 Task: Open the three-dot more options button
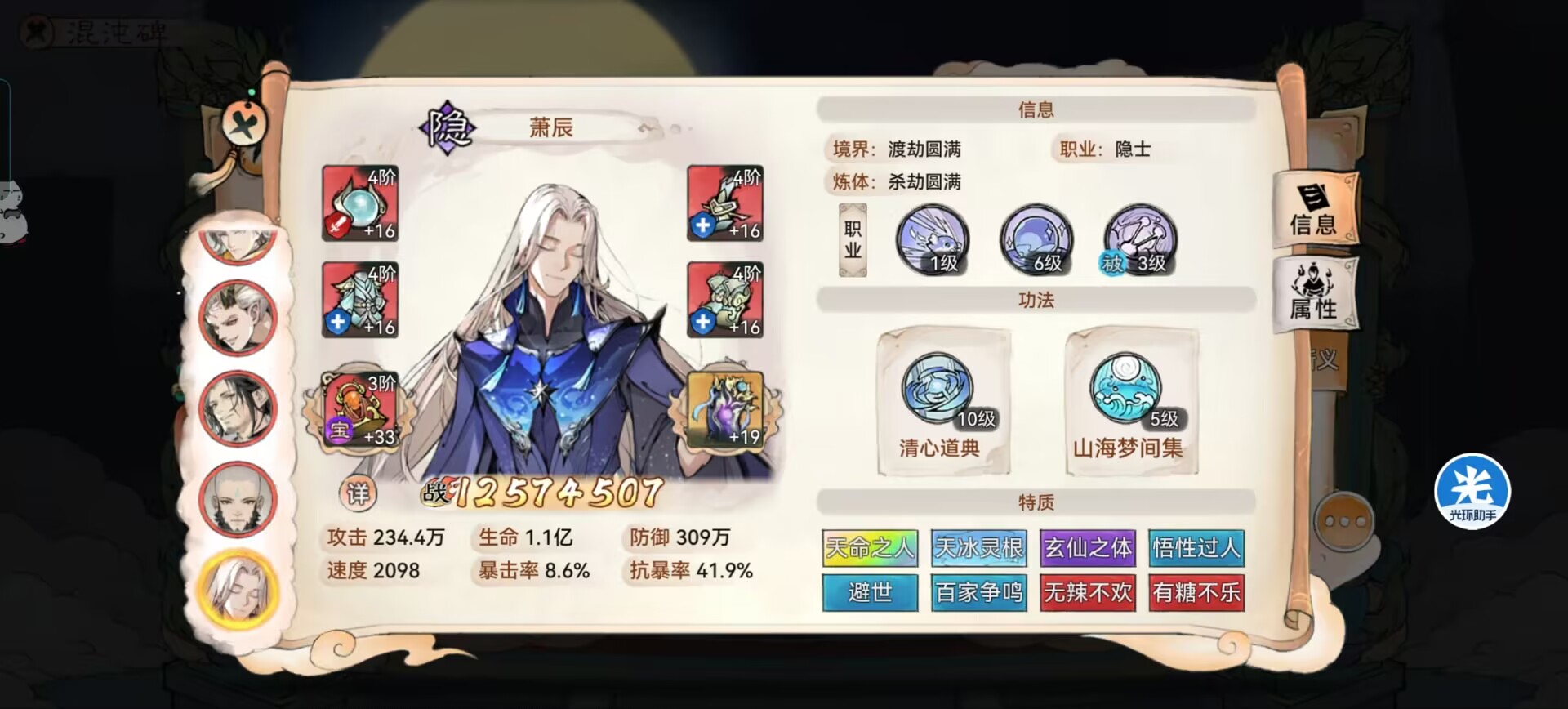point(1344,520)
